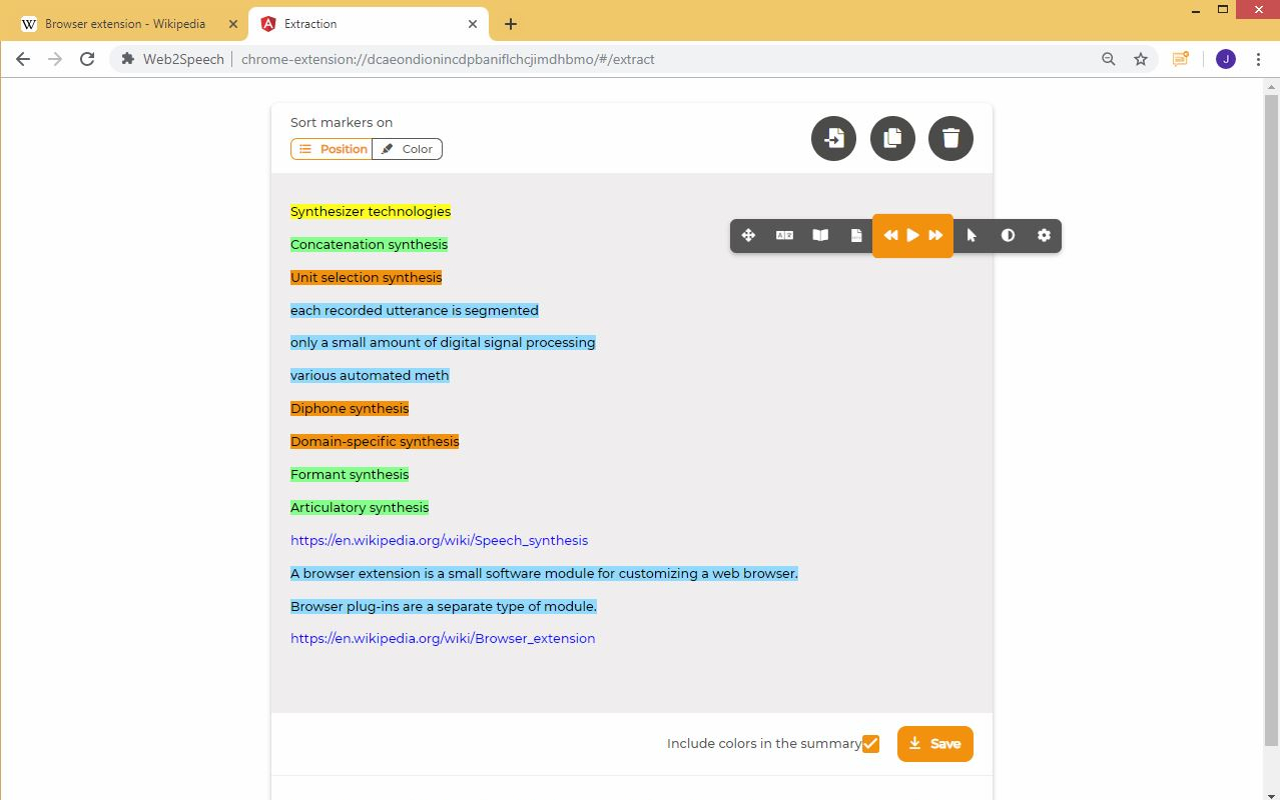Uncheck 'Include colors in the summary'
Image resolution: width=1280 pixels, height=800 pixels.
pyautogui.click(x=870, y=743)
